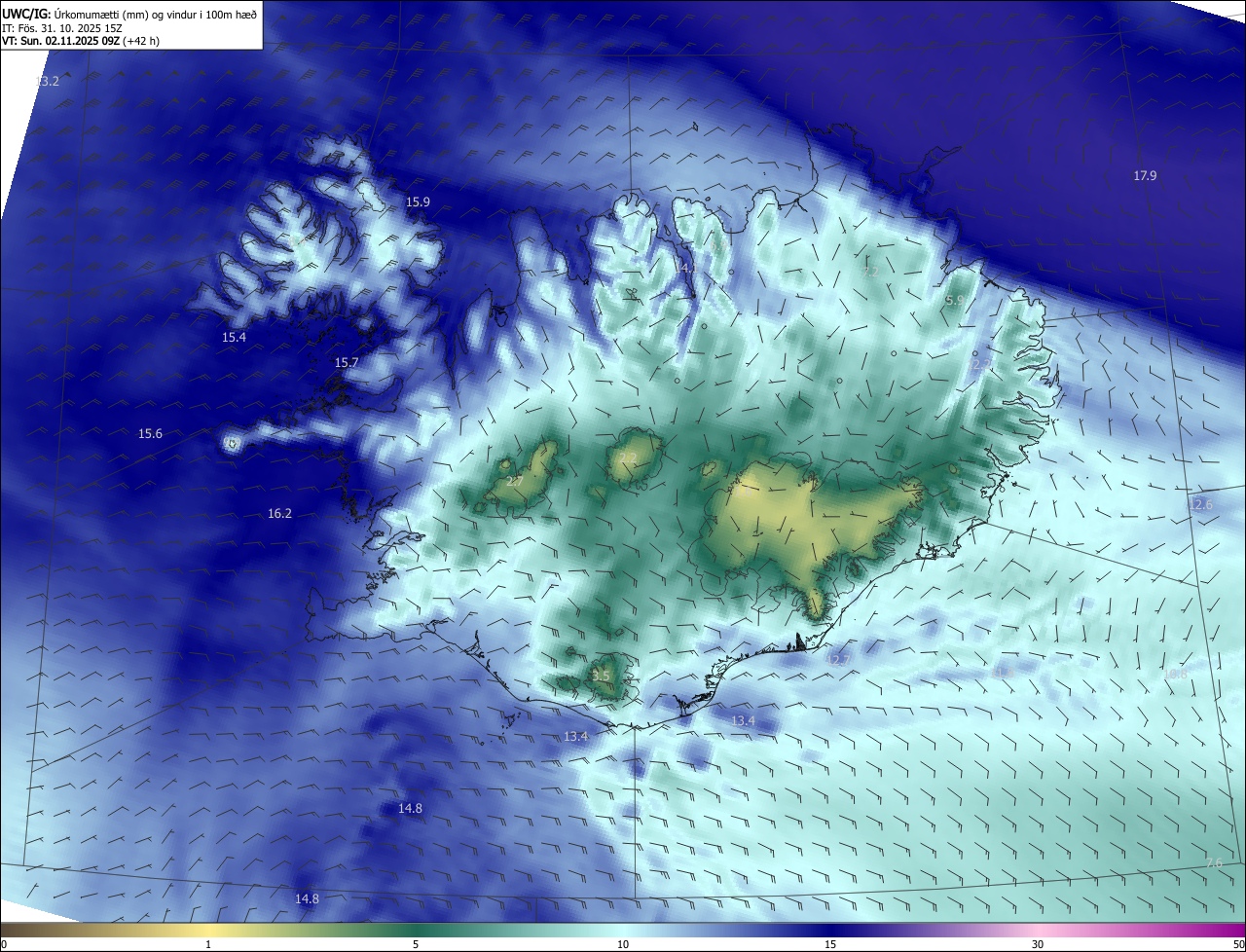1246x952 pixels.
Task: Pick the 15.4 value label
Action: pos(234,338)
